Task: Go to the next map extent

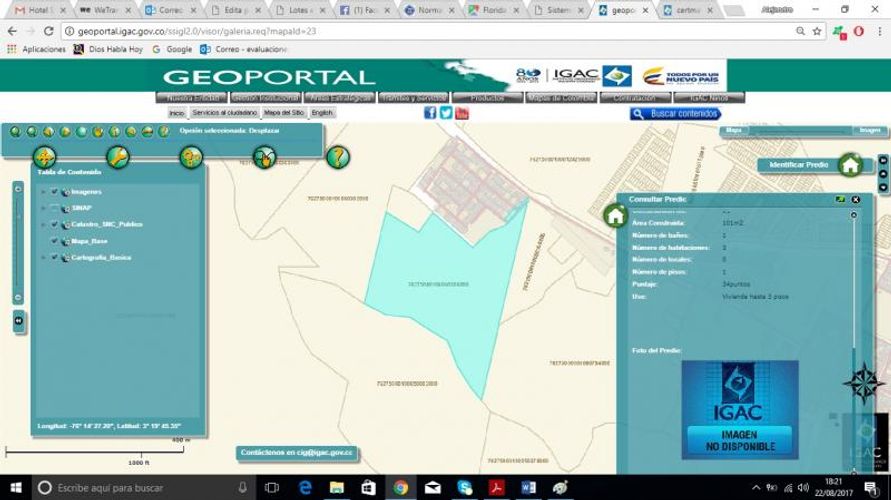Action: [65, 131]
